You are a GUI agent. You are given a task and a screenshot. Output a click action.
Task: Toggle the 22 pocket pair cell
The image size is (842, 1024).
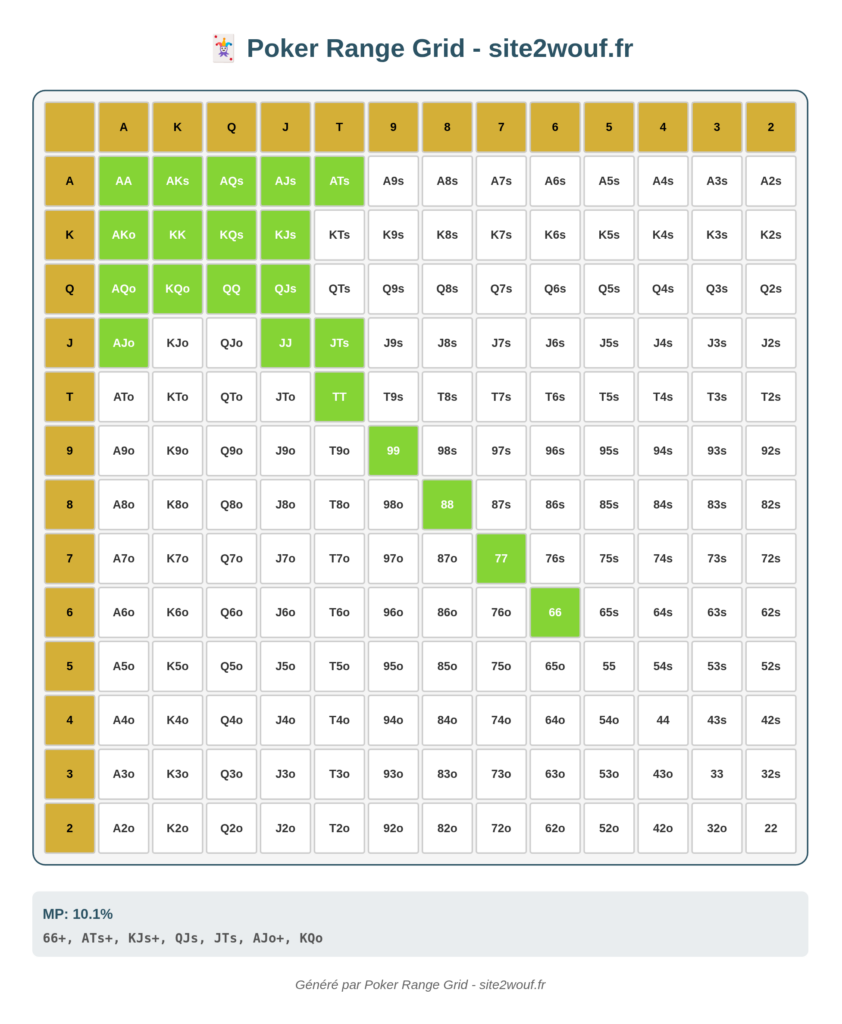771,828
